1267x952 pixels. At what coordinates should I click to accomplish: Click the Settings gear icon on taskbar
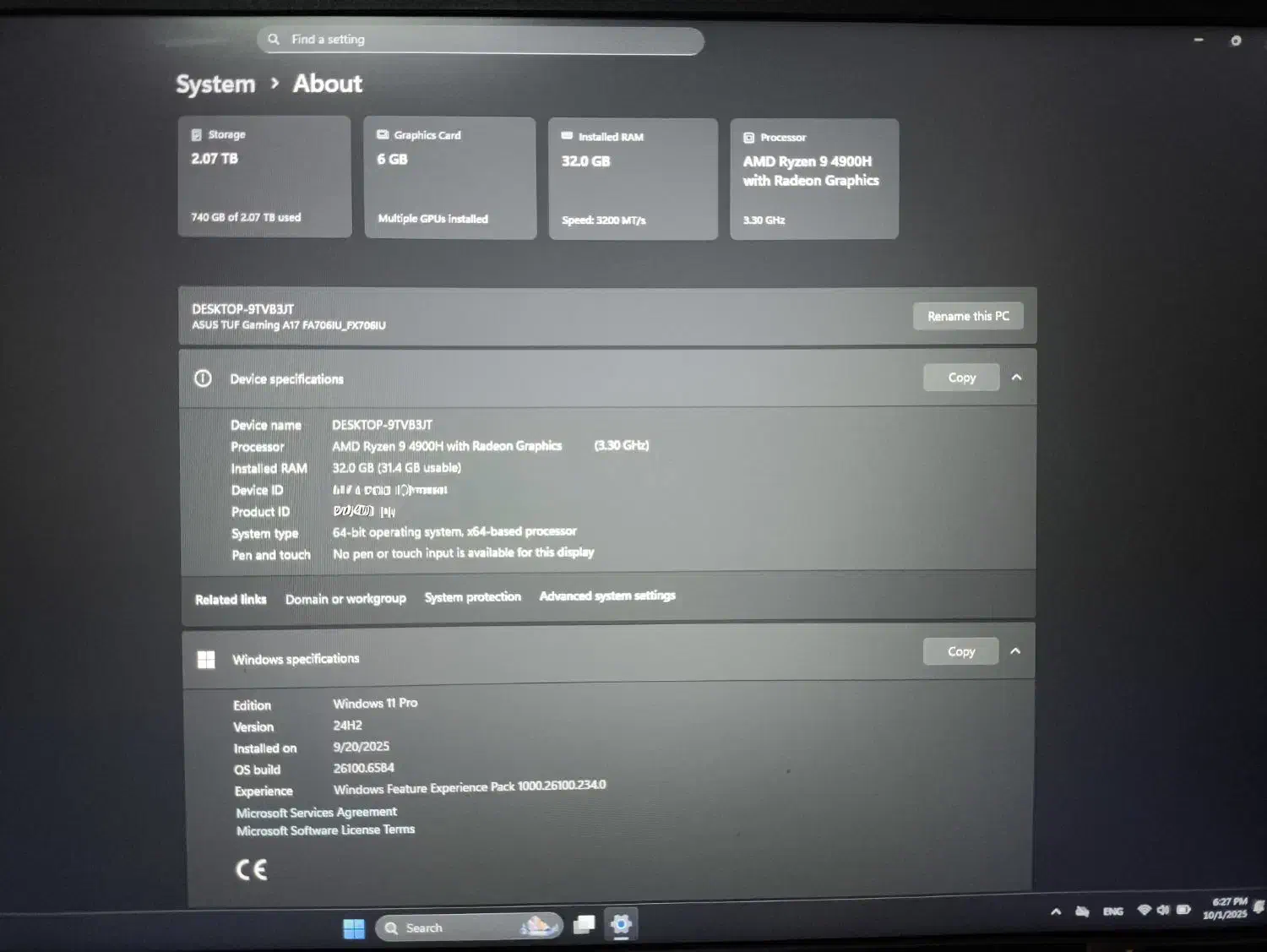pyautogui.click(x=621, y=925)
